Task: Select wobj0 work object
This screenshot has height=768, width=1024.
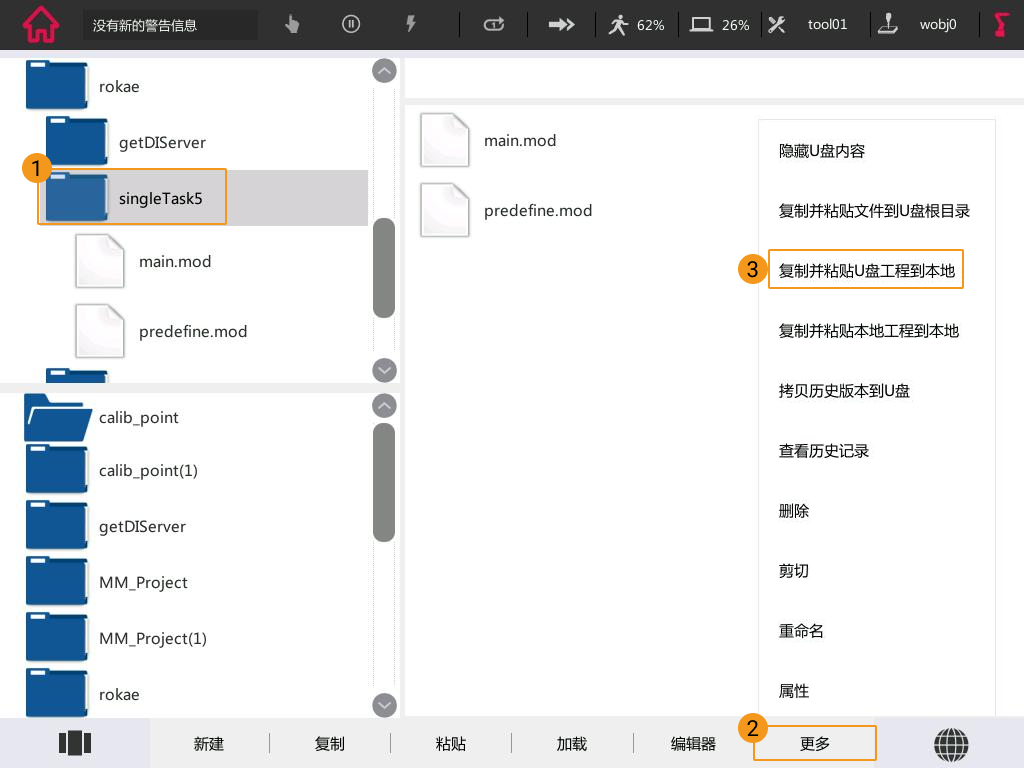Action: pos(919,25)
